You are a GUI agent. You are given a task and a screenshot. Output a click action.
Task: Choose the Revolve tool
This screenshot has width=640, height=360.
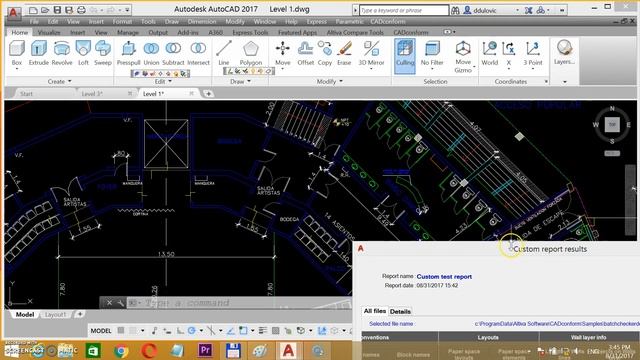point(62,53)
